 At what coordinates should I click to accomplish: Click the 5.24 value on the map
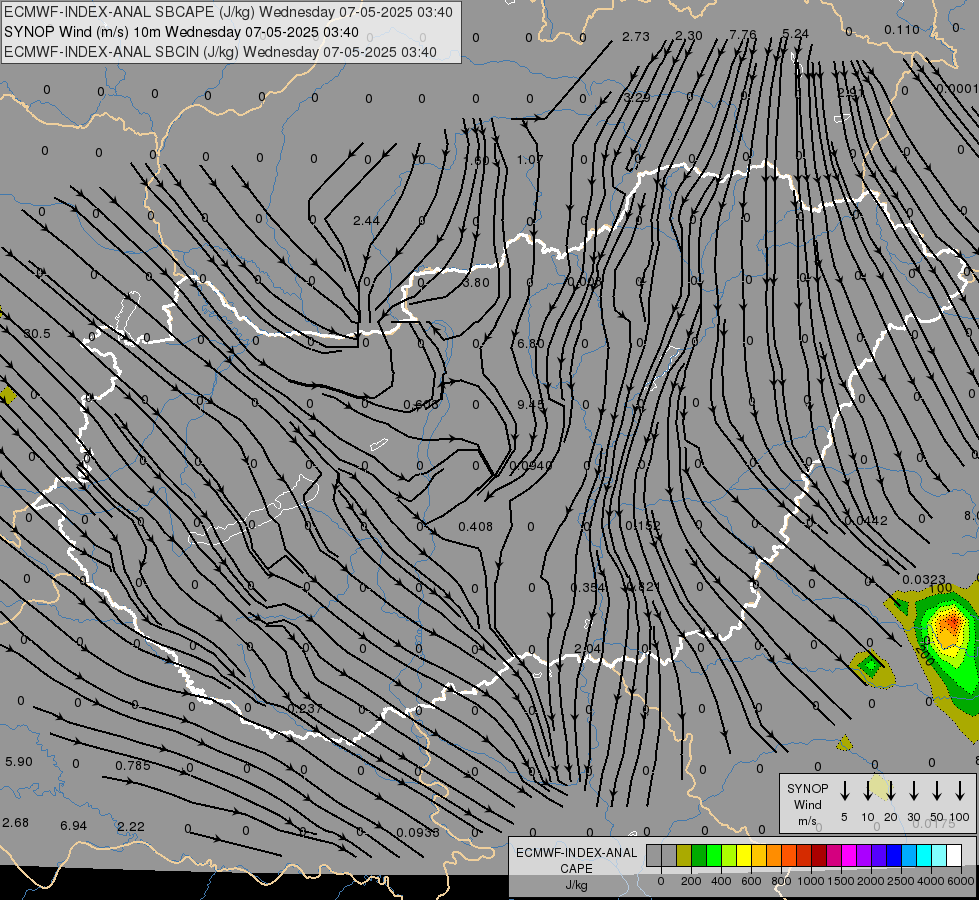pos(795,34)
